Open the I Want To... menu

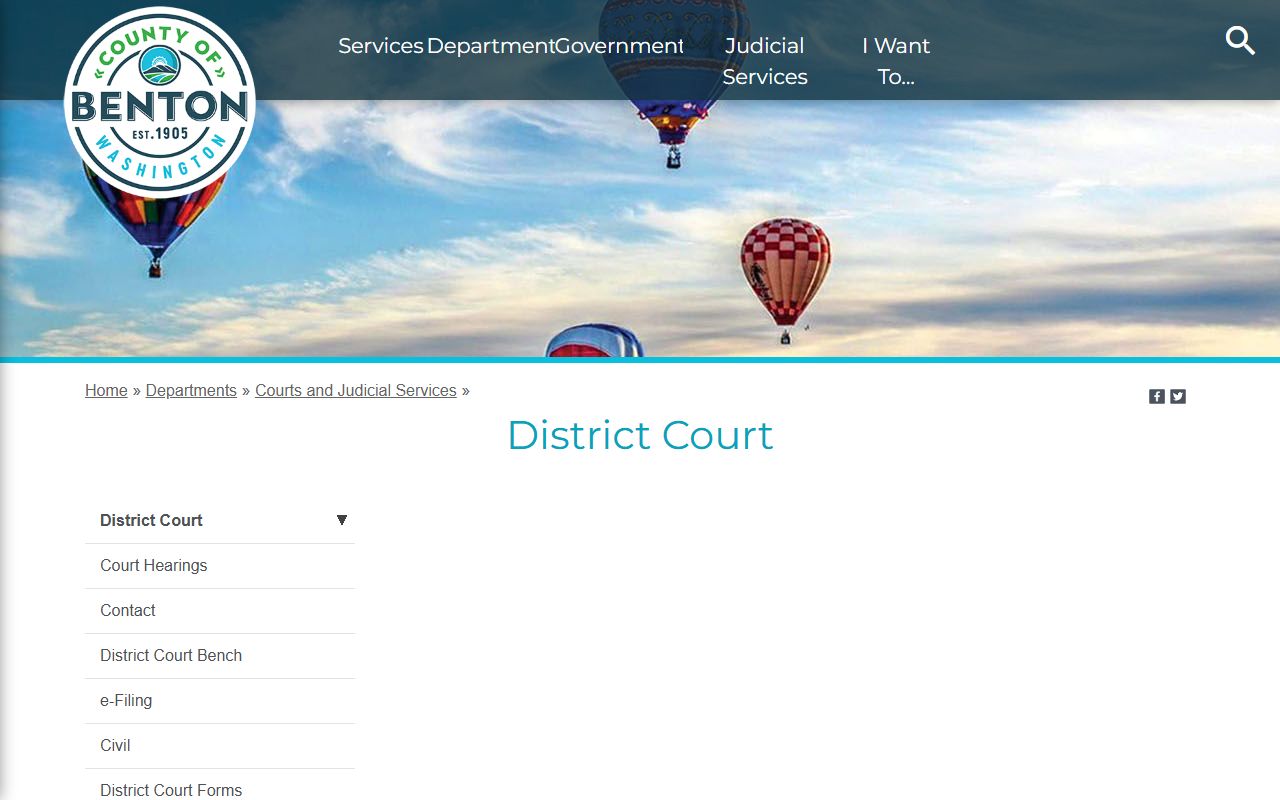pos(896,61)
